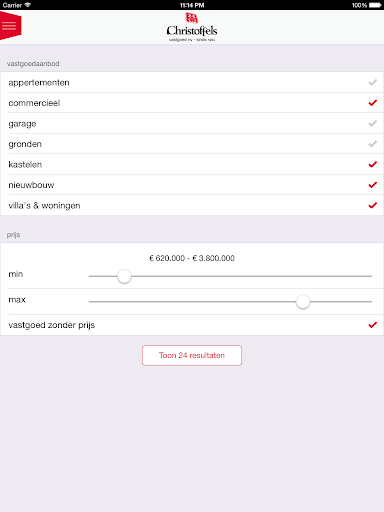Viewport: 384px width, 512px height.
Task: Select the appertementen row label
Action: [39, 83]
